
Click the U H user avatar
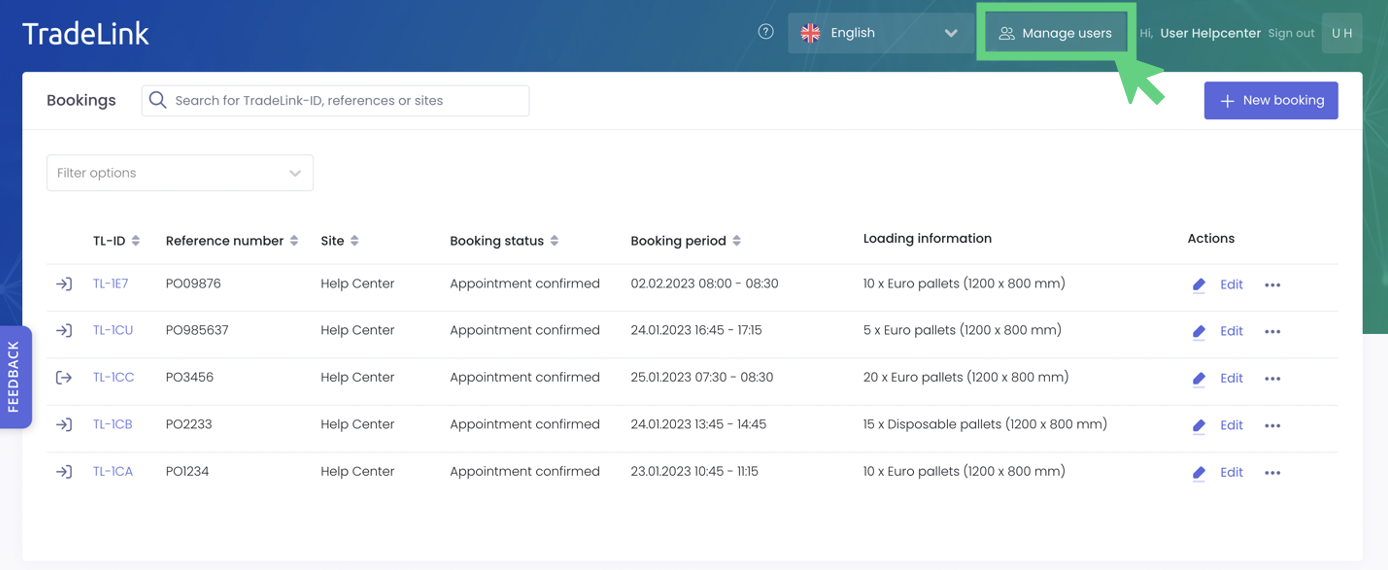point(1342,33)
